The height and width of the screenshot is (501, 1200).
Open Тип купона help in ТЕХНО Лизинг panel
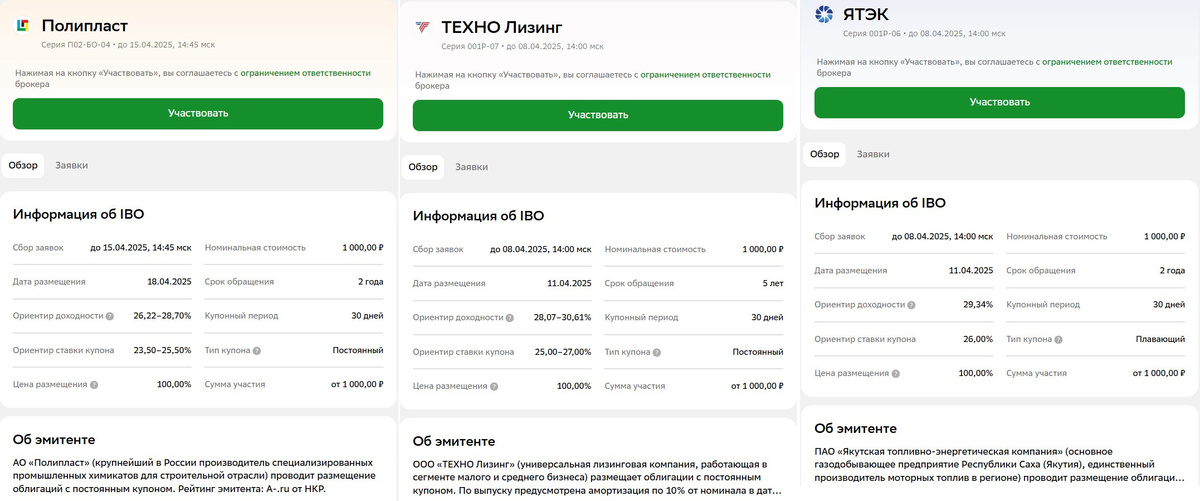pos(657,352)
